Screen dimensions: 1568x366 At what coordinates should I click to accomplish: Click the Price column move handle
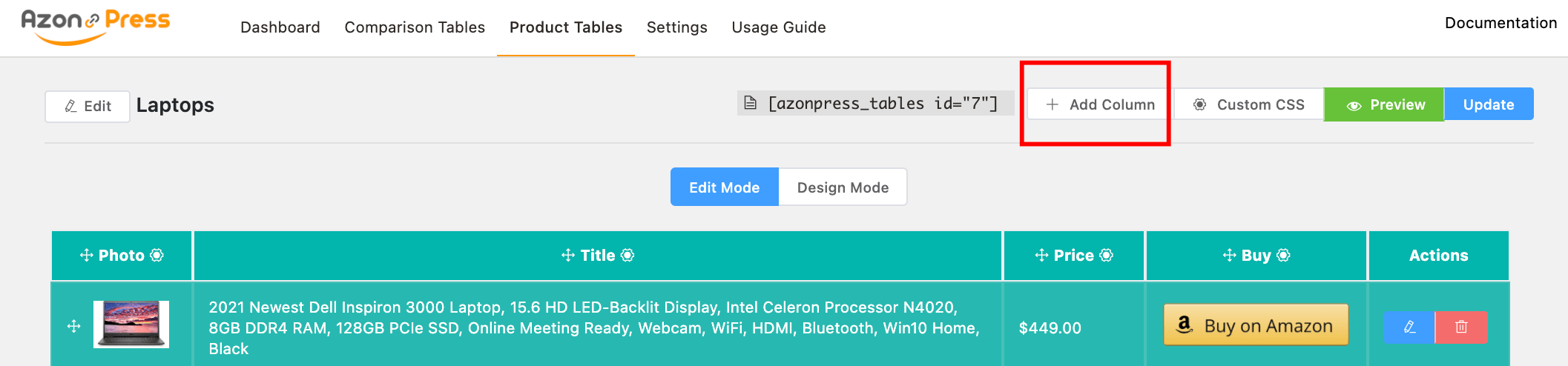(1041, 256)
